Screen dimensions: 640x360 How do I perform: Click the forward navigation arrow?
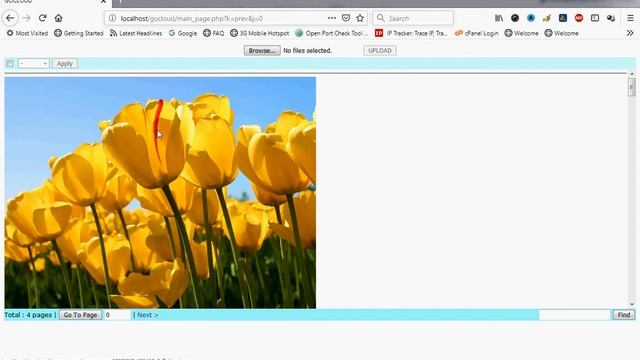pos(27,18)
